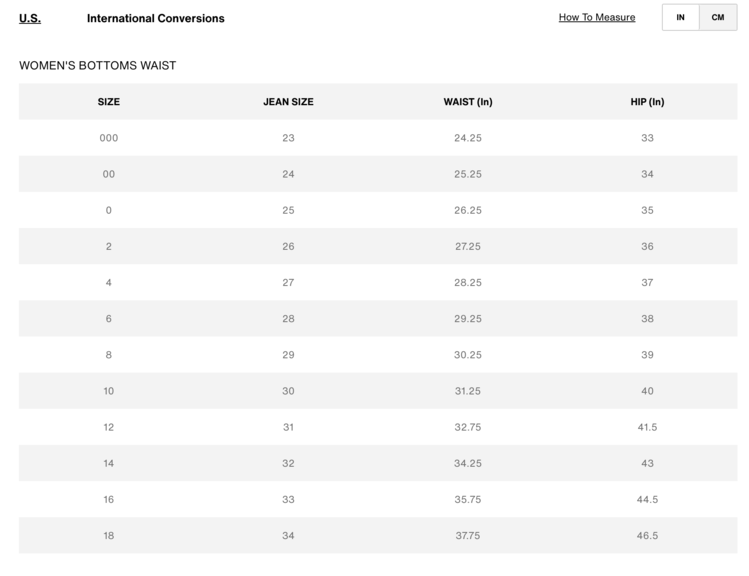Open the International Conversions tab
749x576 pixels.
(155, 18)
